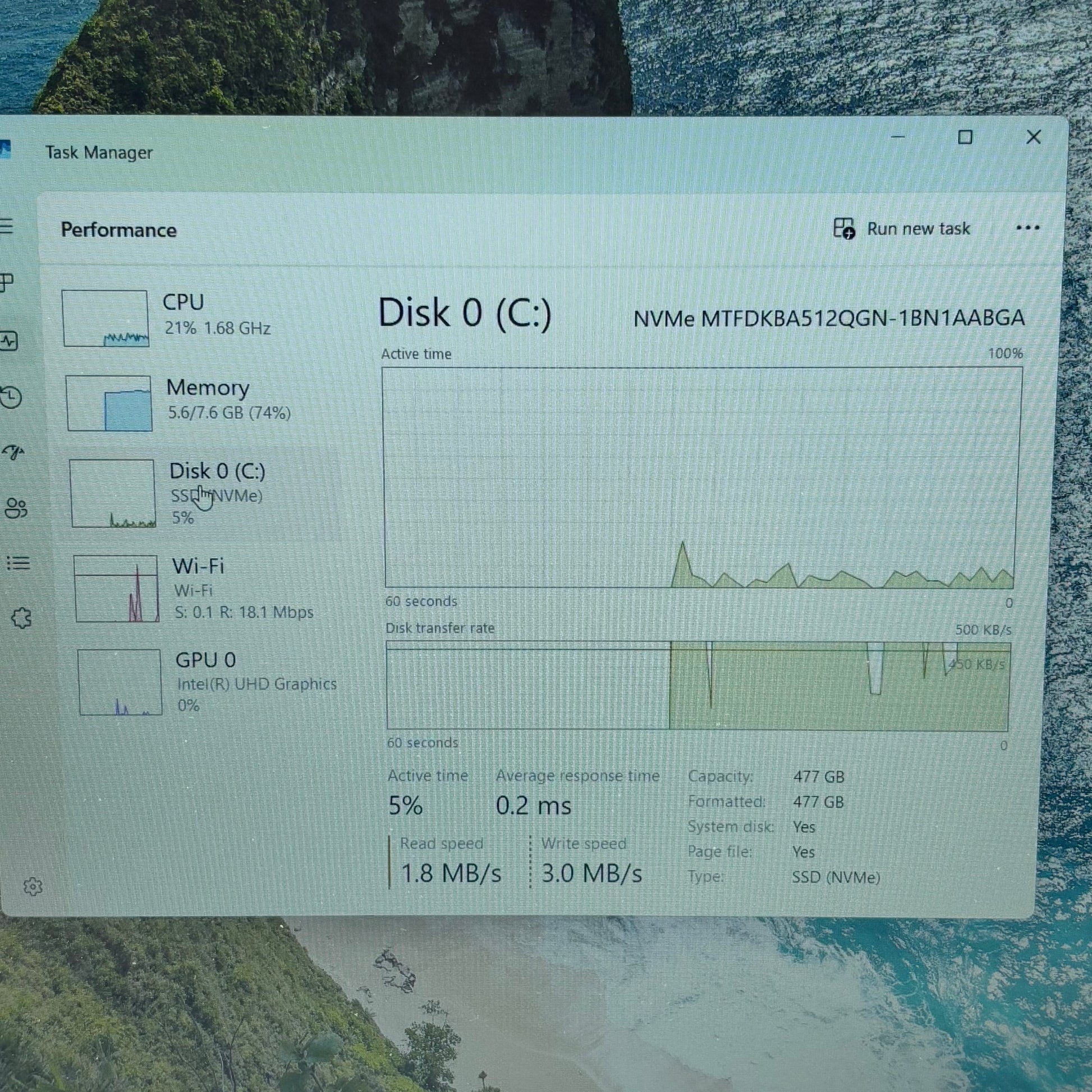
Task: Open Task Manager Settings gear
Action: [33, 886]
